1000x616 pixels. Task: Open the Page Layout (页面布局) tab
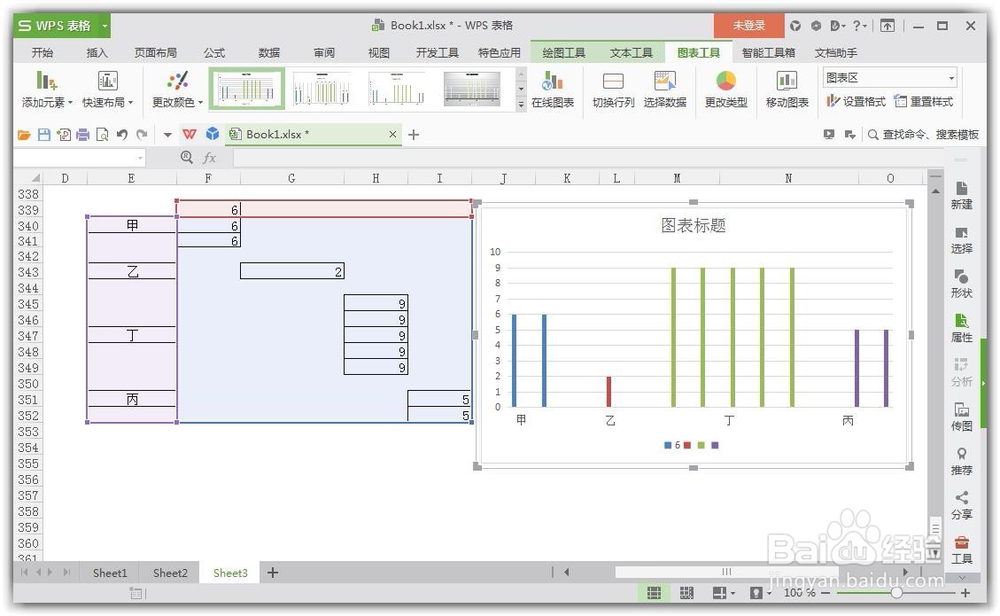pyautogui.click(x=156, y=53)
